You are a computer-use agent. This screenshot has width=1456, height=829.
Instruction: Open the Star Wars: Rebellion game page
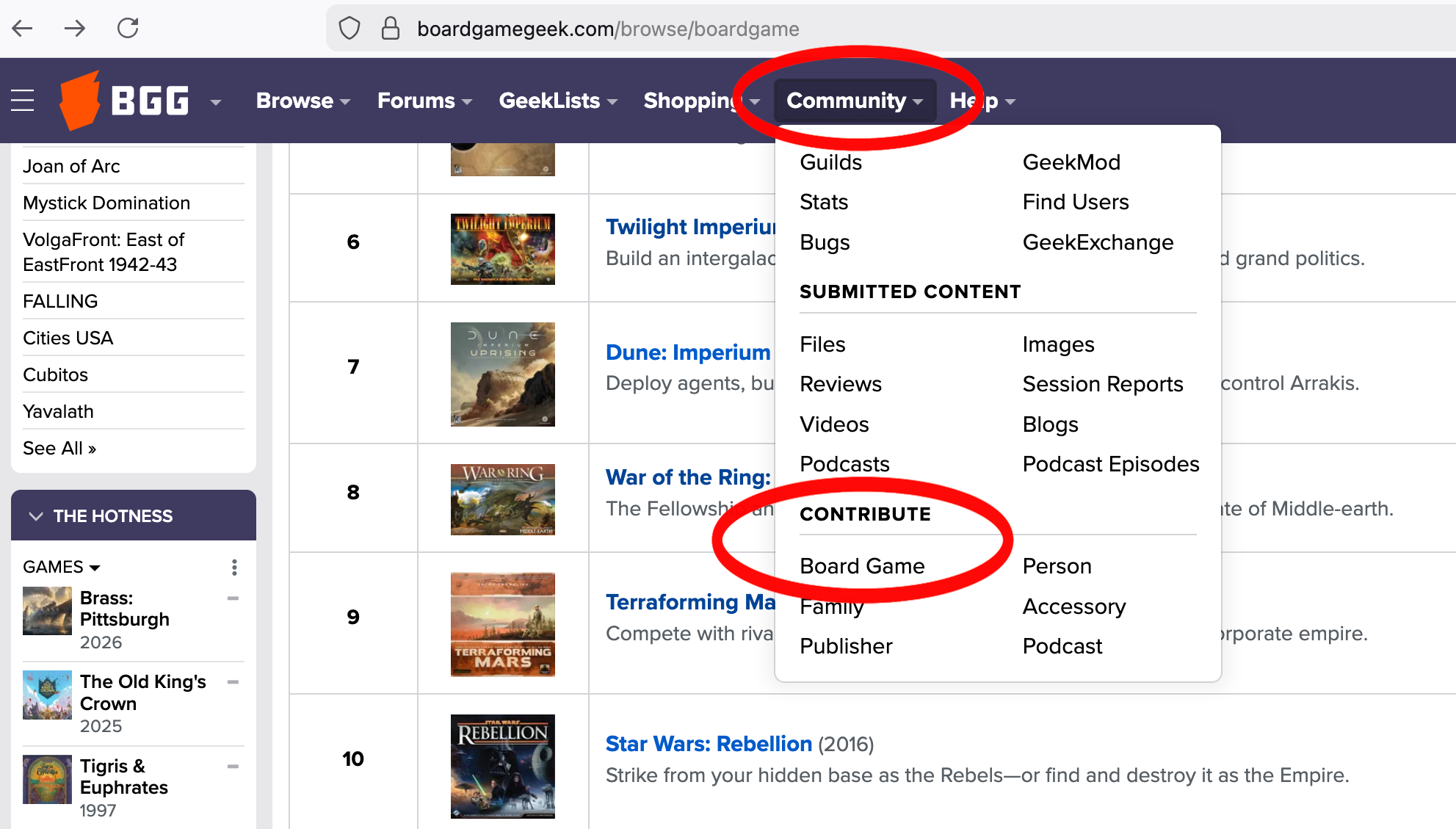[709, 744]
